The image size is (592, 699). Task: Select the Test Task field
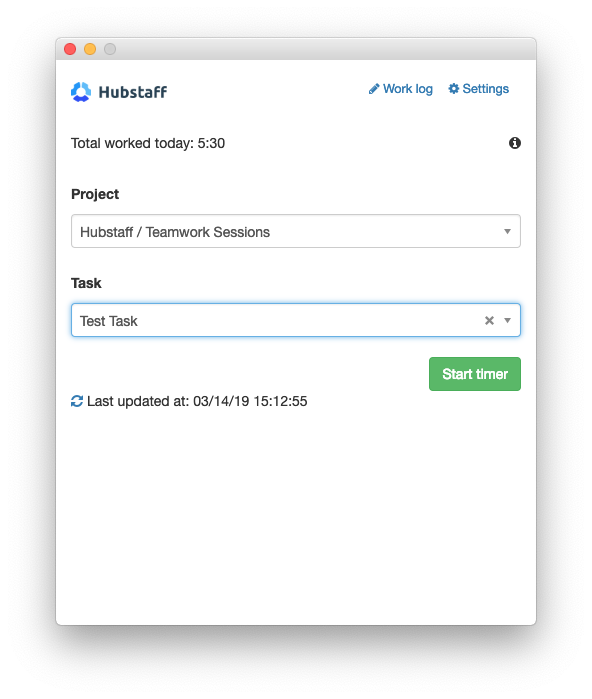(x=296, y=321)
